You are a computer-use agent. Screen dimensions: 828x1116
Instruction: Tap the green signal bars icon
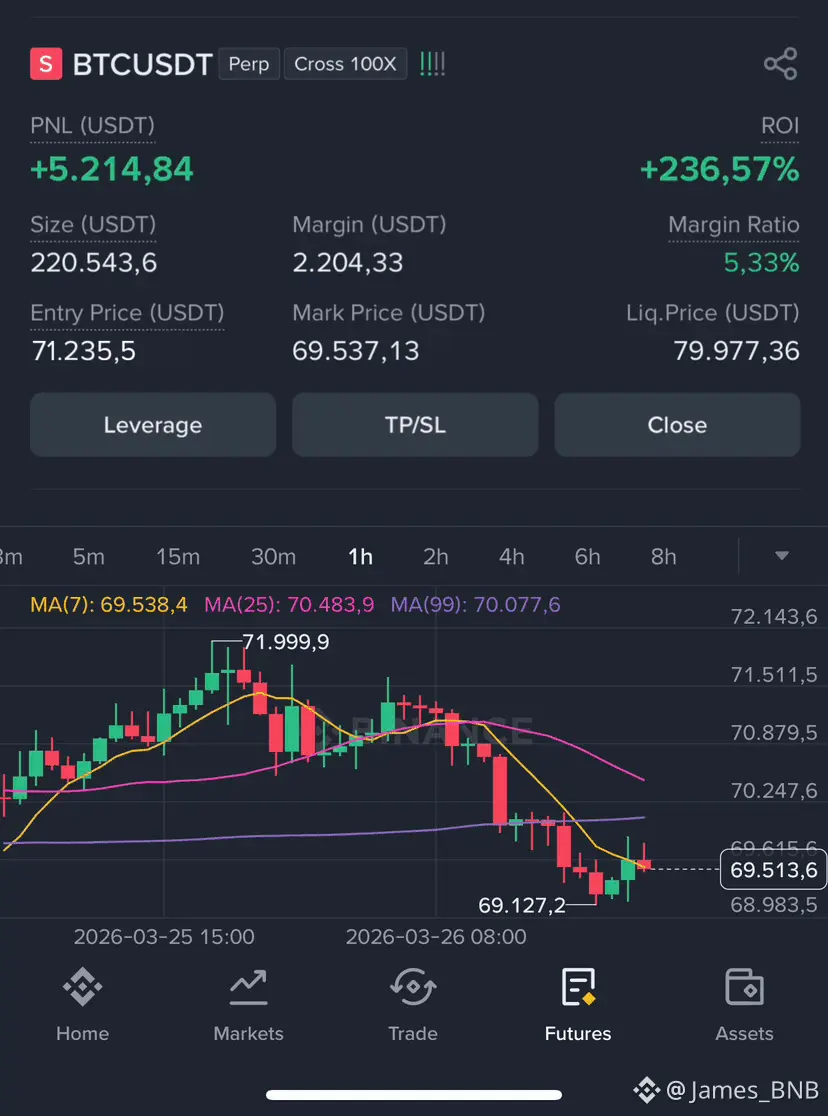click(x=433, y=65)
